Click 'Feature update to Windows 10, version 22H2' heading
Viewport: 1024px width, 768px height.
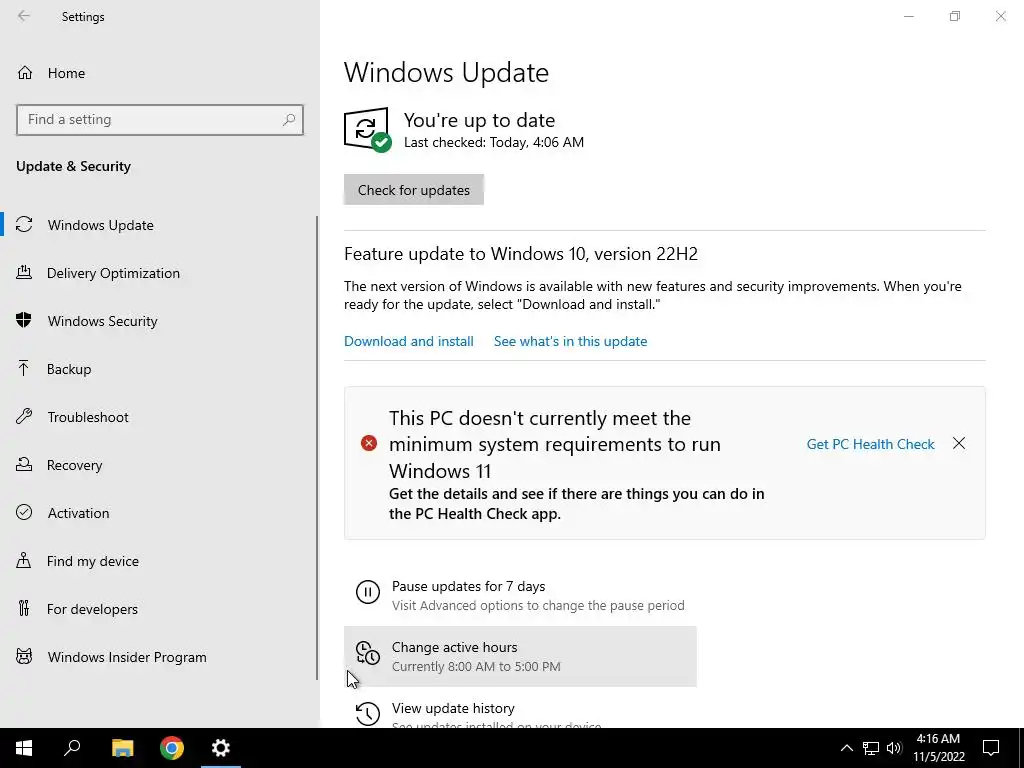click(x=520, y=253)
